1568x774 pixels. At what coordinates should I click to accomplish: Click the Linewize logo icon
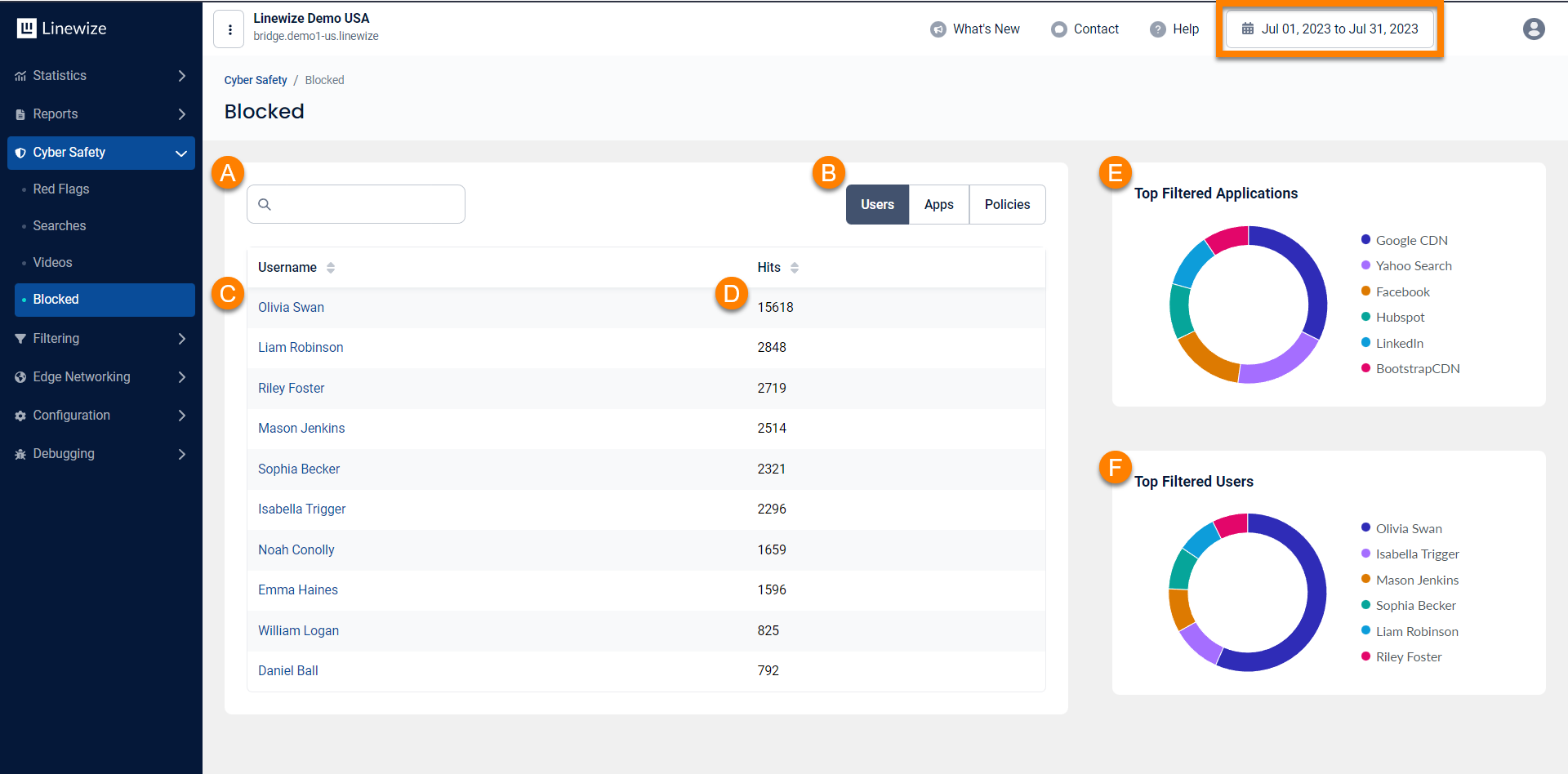coord(27,29)
